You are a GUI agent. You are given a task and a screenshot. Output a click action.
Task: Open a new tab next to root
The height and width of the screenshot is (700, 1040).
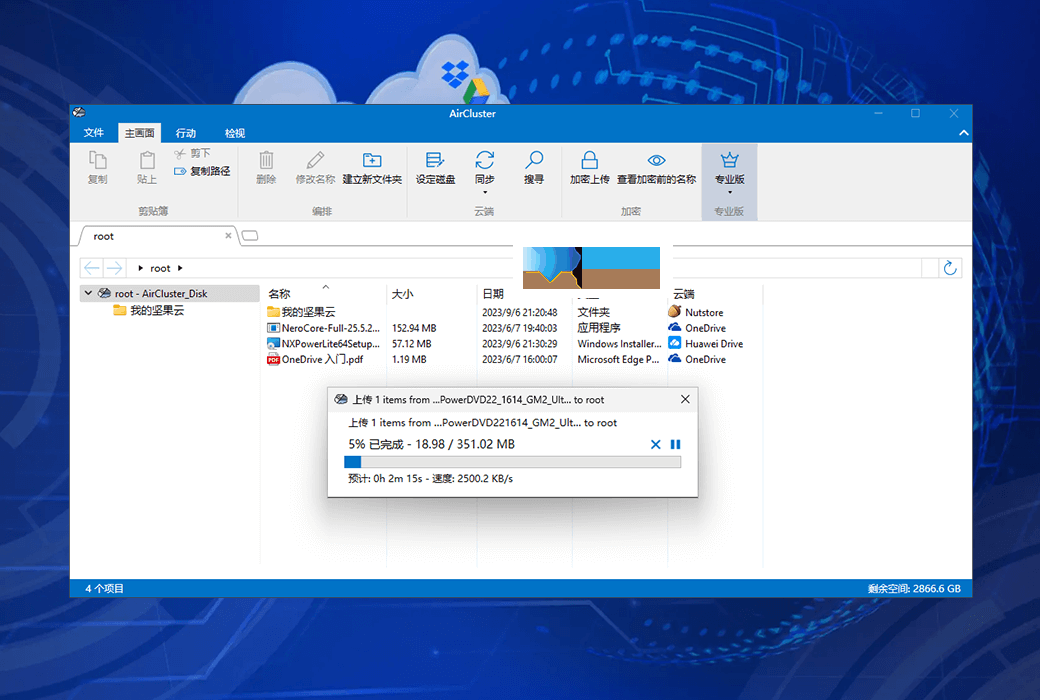pos(250,236)
